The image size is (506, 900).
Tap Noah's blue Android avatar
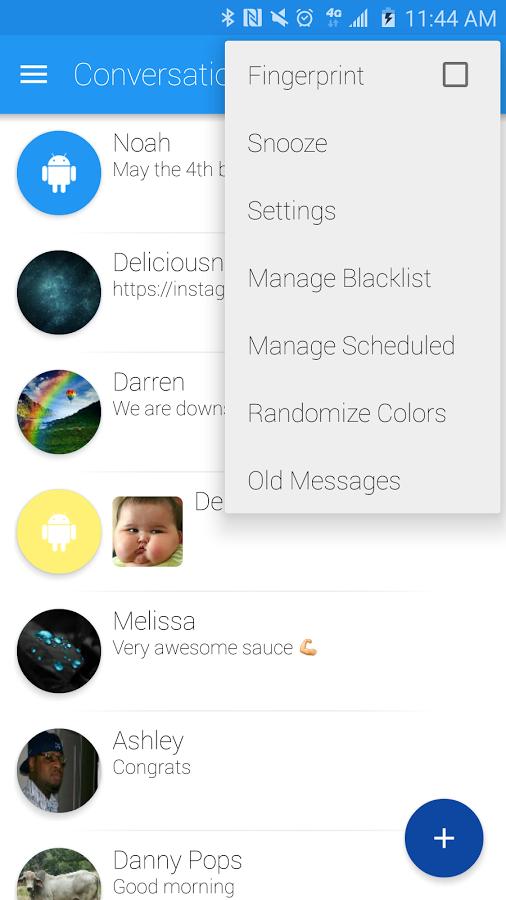click(x=59, y=173)
